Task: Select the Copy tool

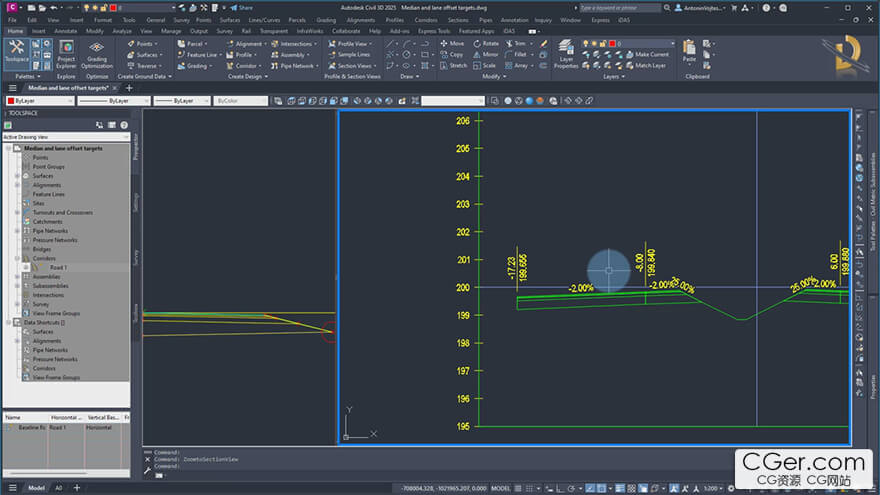Action: point(452,54)
